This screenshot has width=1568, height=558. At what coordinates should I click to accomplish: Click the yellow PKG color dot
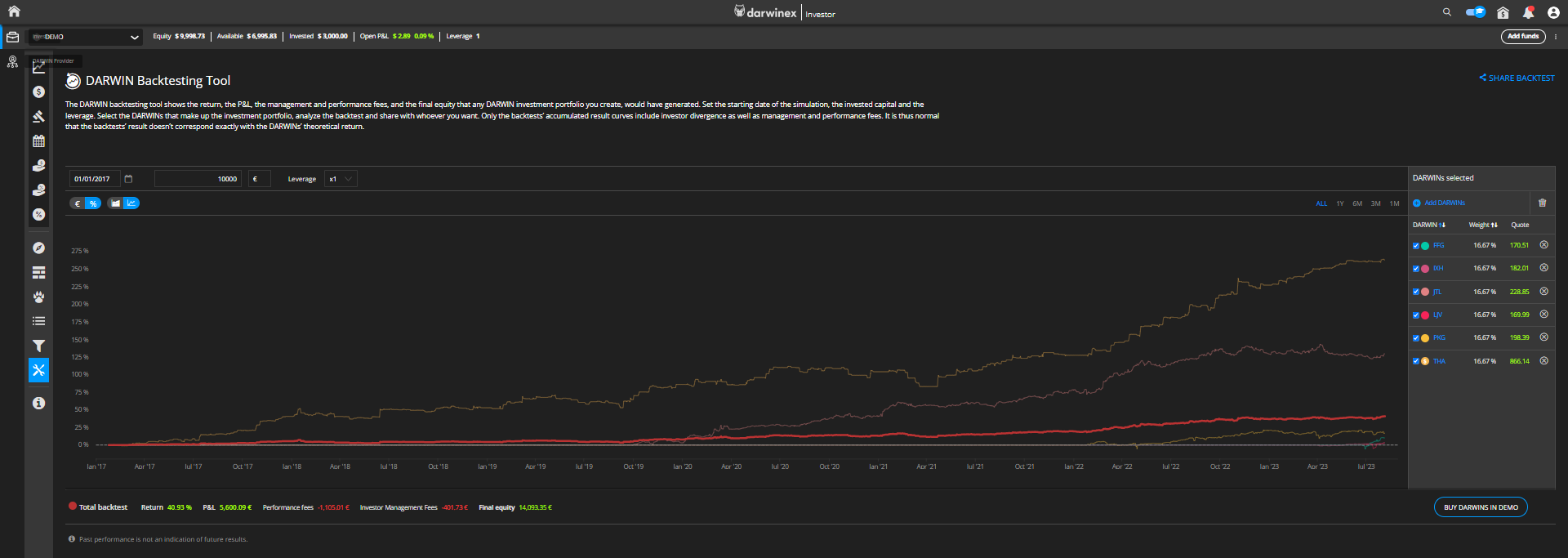[1425, 338]
